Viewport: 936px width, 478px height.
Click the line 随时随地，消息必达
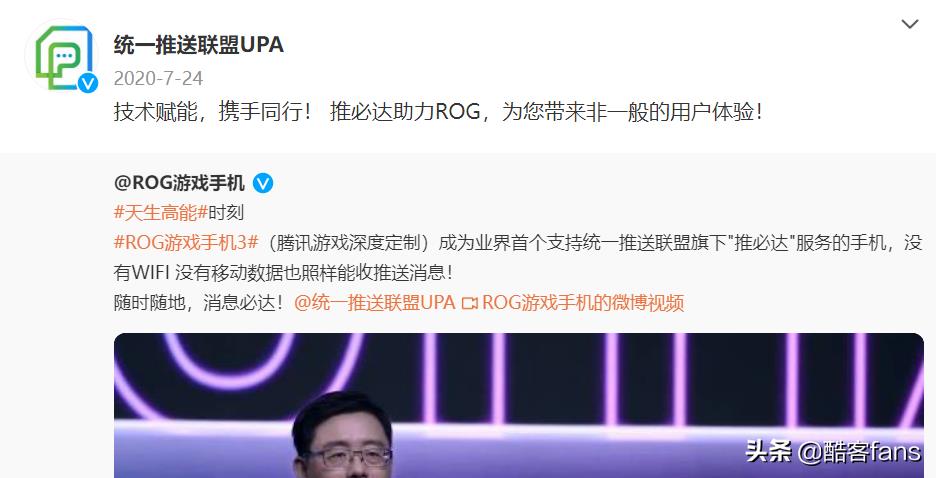[198, 303]
